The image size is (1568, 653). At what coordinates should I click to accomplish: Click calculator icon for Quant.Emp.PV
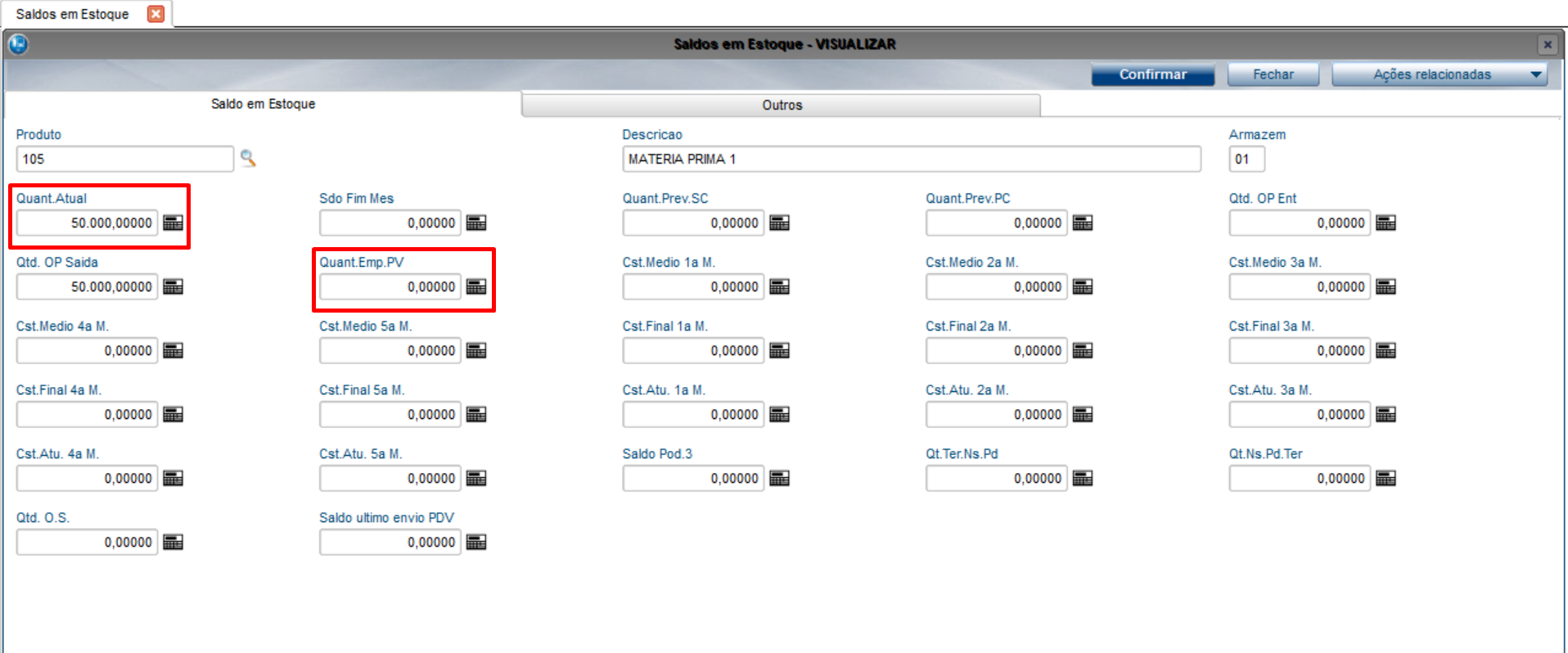click(476, 286)
